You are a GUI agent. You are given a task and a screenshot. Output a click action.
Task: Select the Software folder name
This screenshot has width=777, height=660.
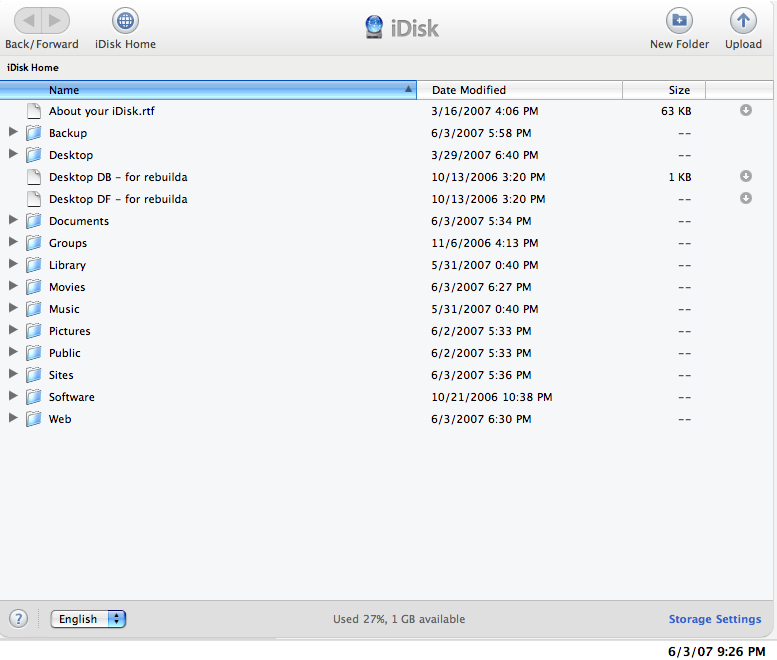tap(71, 397)
